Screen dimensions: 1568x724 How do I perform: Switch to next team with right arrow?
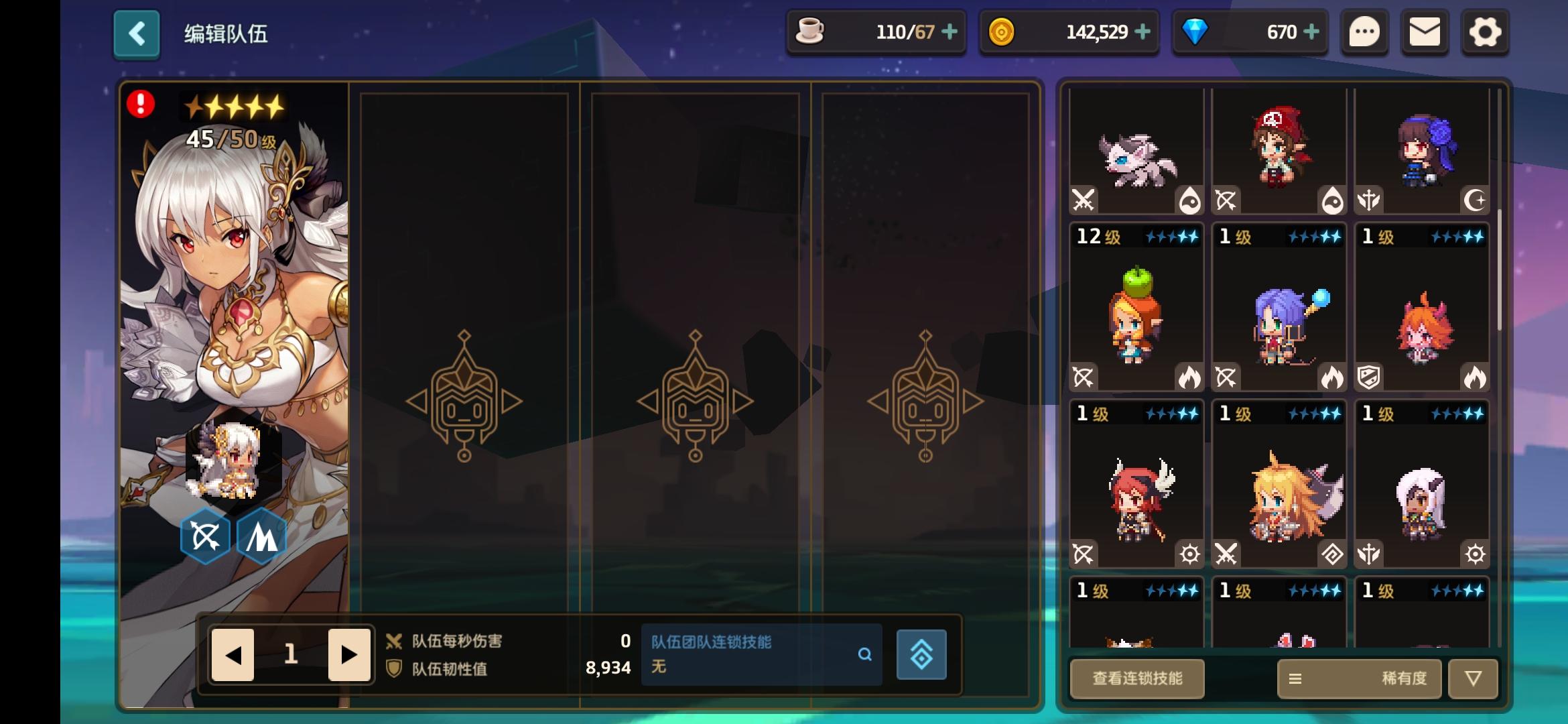coord(349,654)
